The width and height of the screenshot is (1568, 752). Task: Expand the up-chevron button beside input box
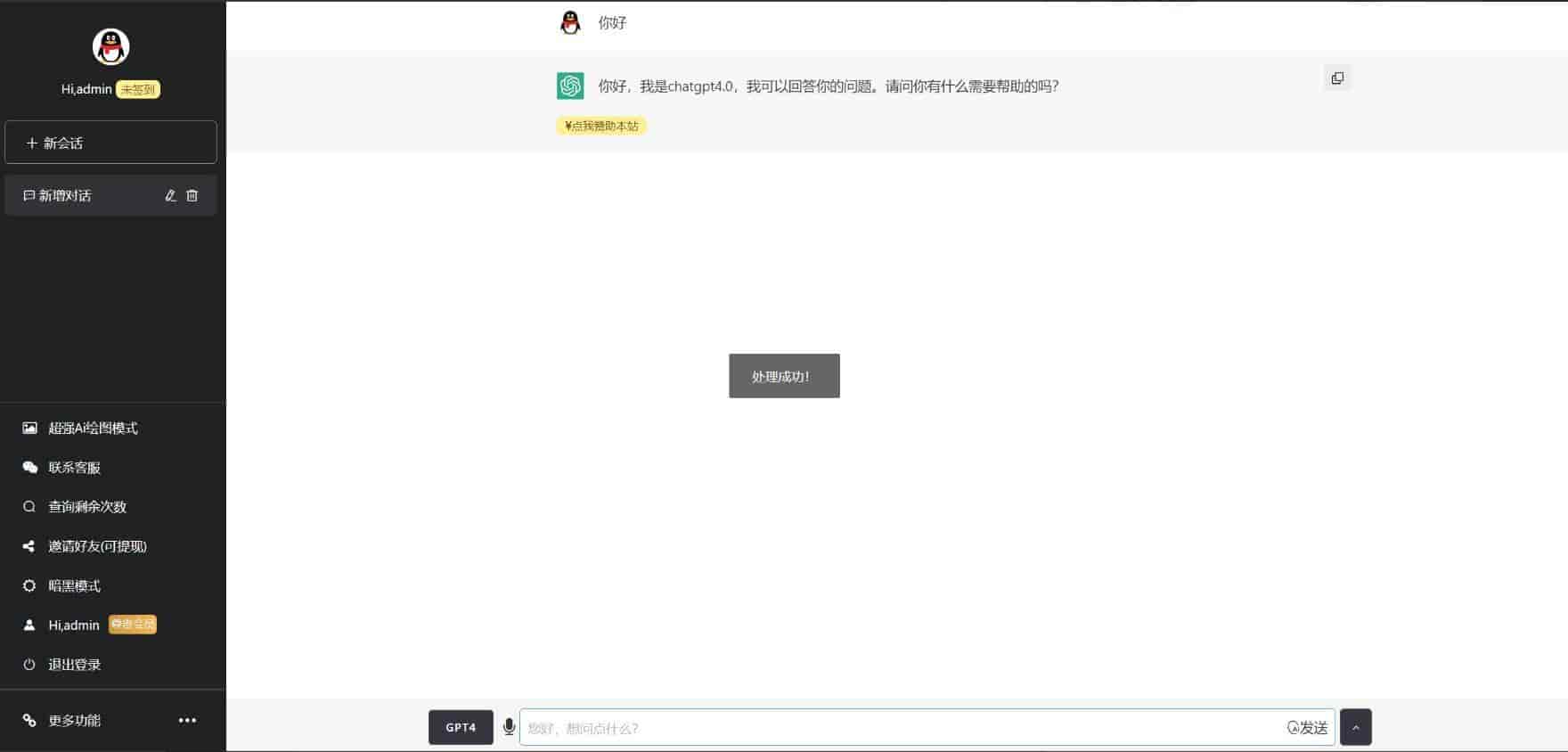[1355, 727]
